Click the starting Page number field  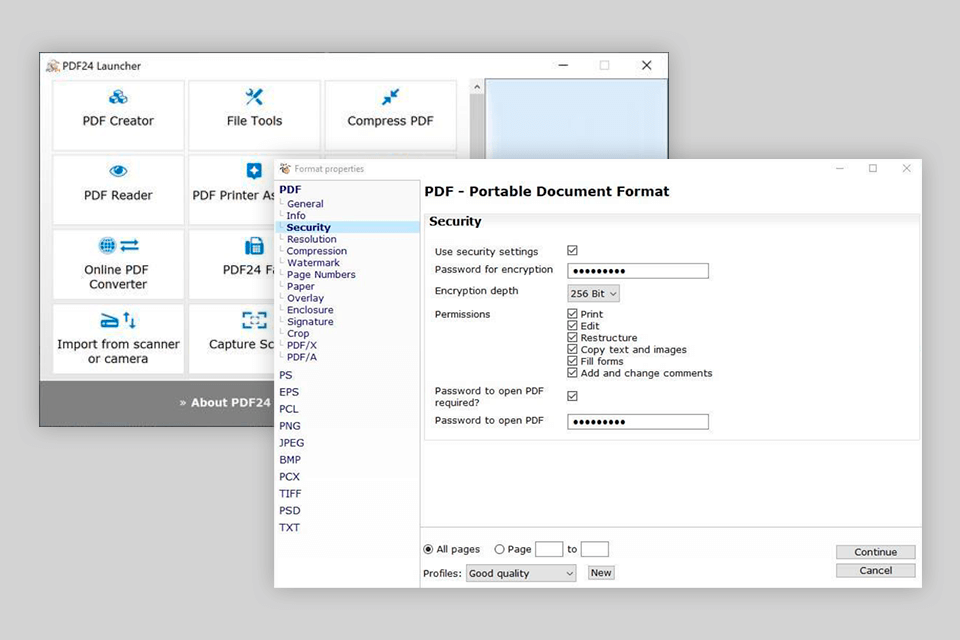click(549, 549)
